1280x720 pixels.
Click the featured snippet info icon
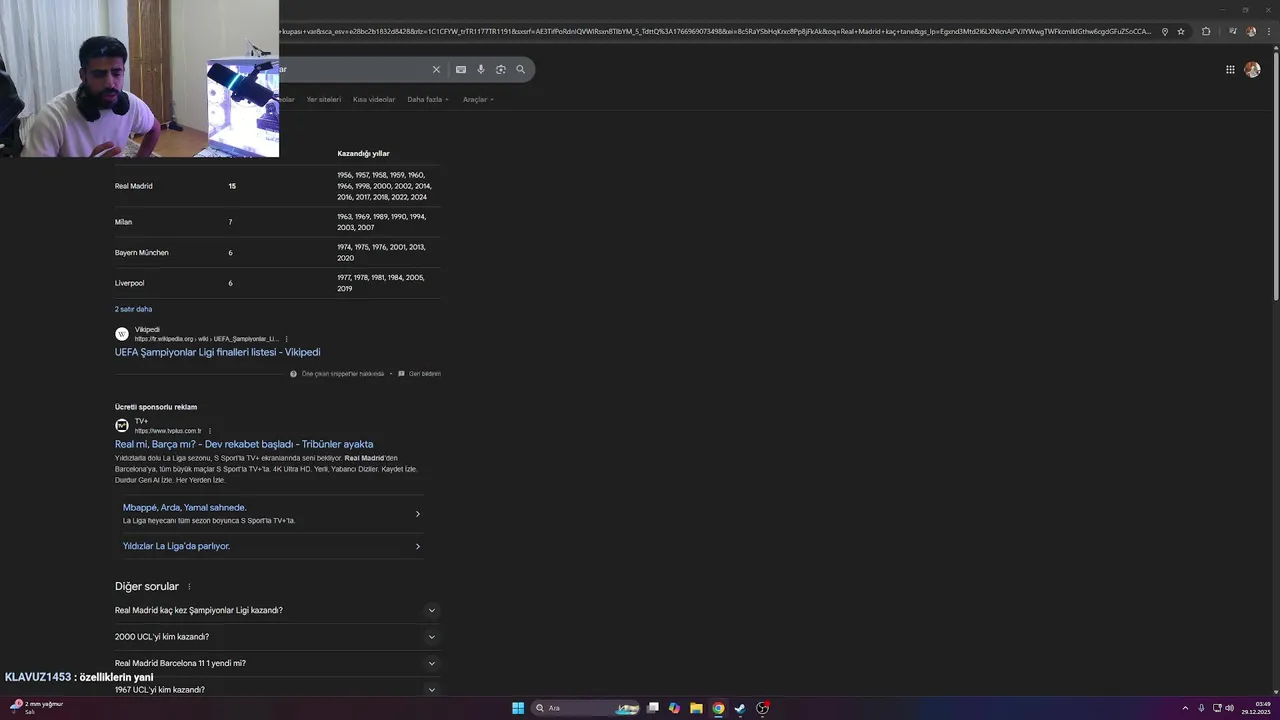[x=294, y=374]
